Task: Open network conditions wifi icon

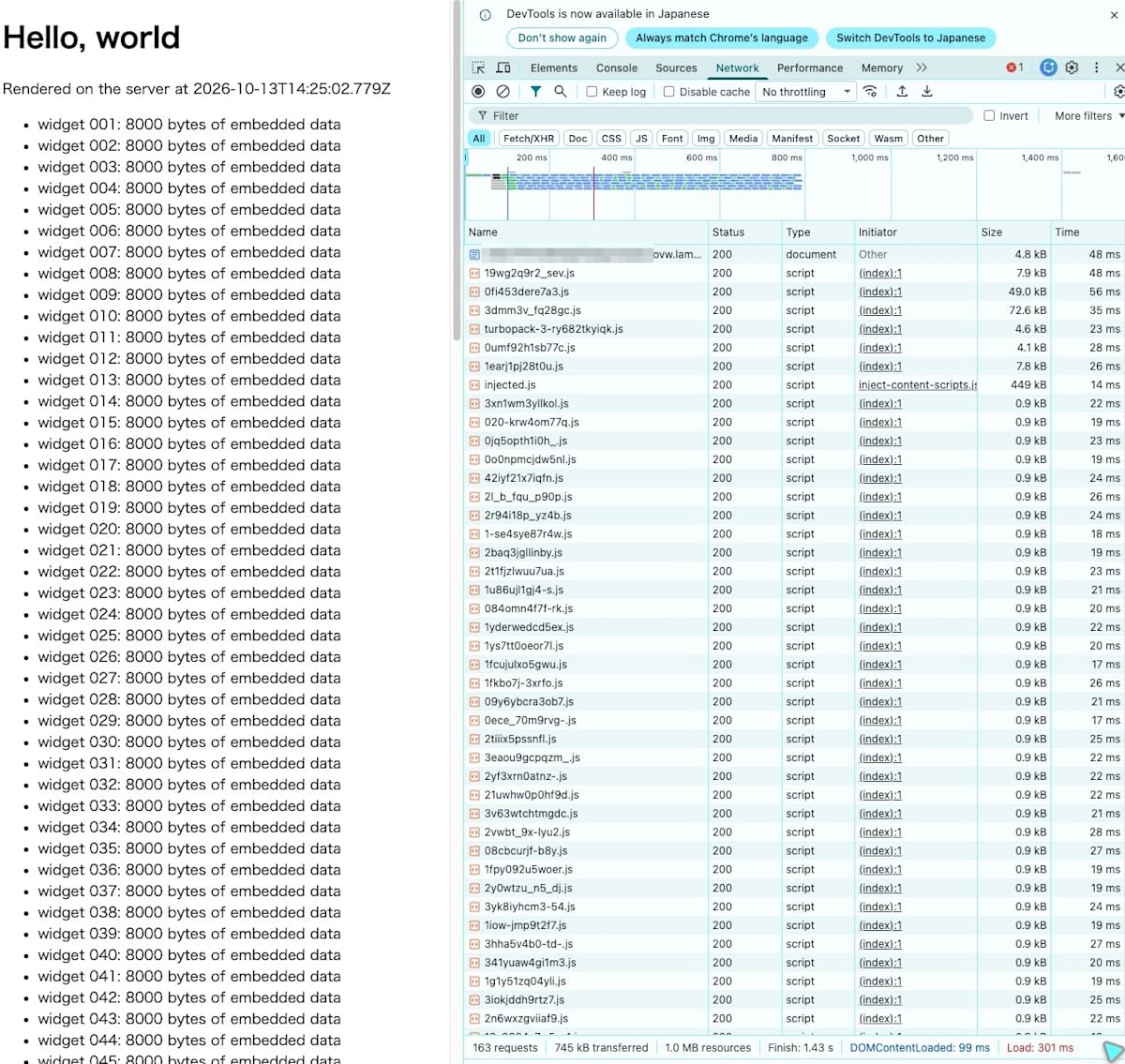Action: [871, 92]
